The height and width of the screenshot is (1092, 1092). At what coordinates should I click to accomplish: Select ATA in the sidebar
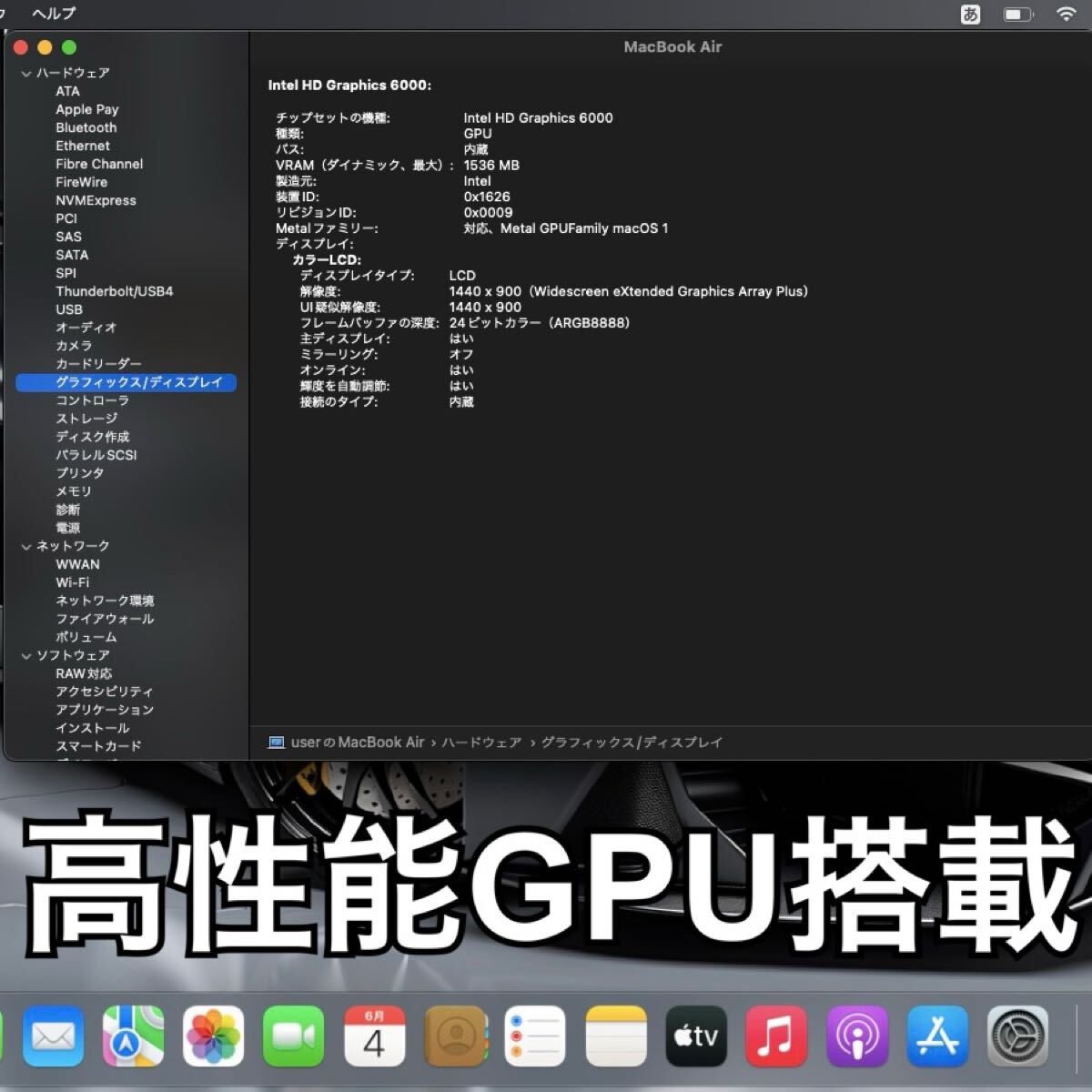pyautogui.click(x=67, y=91)
